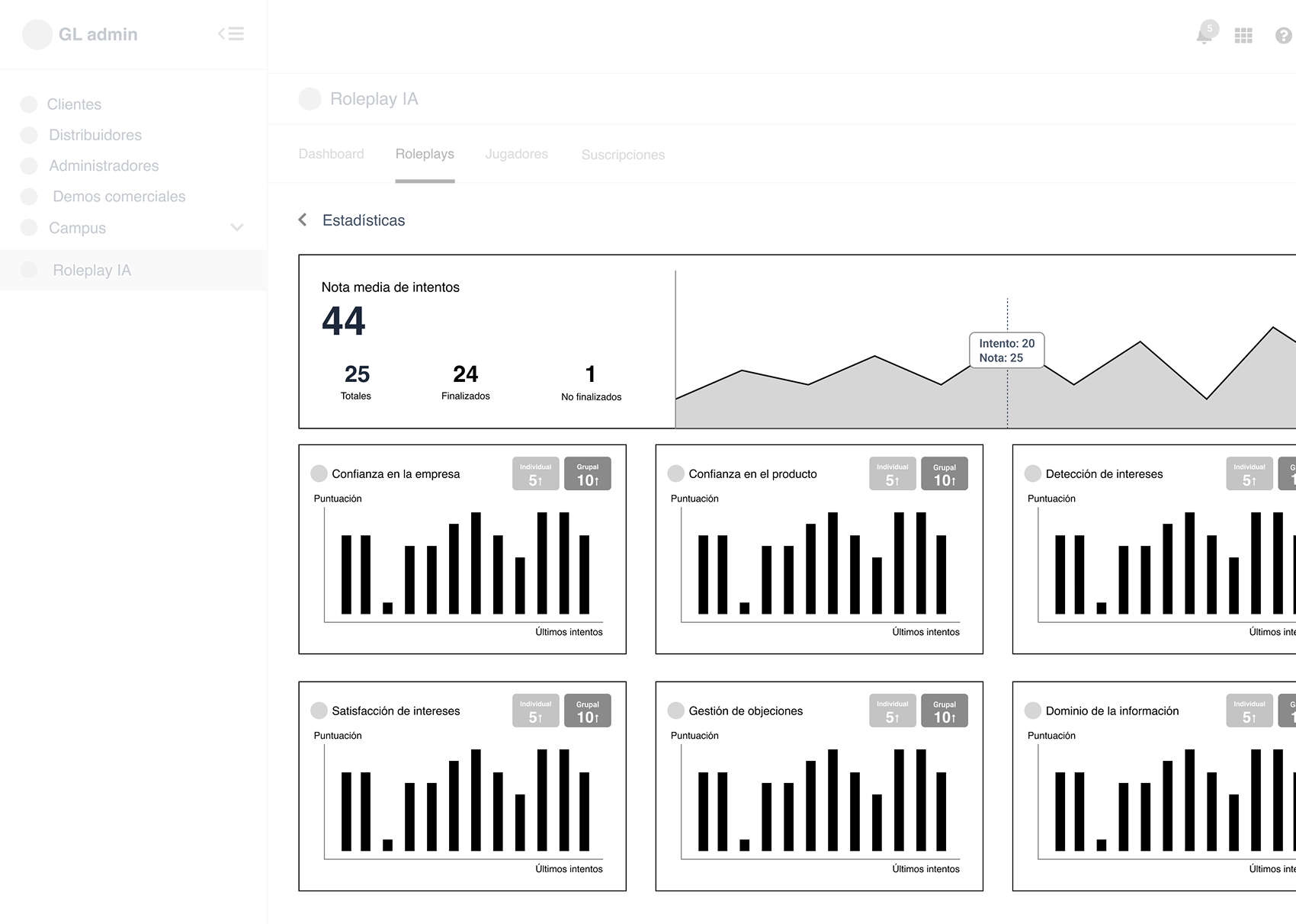This screenshot has height=924, width=1296.
Task: Collapse the sidebar with the menu-fold icon
Action: coord(231,34)
